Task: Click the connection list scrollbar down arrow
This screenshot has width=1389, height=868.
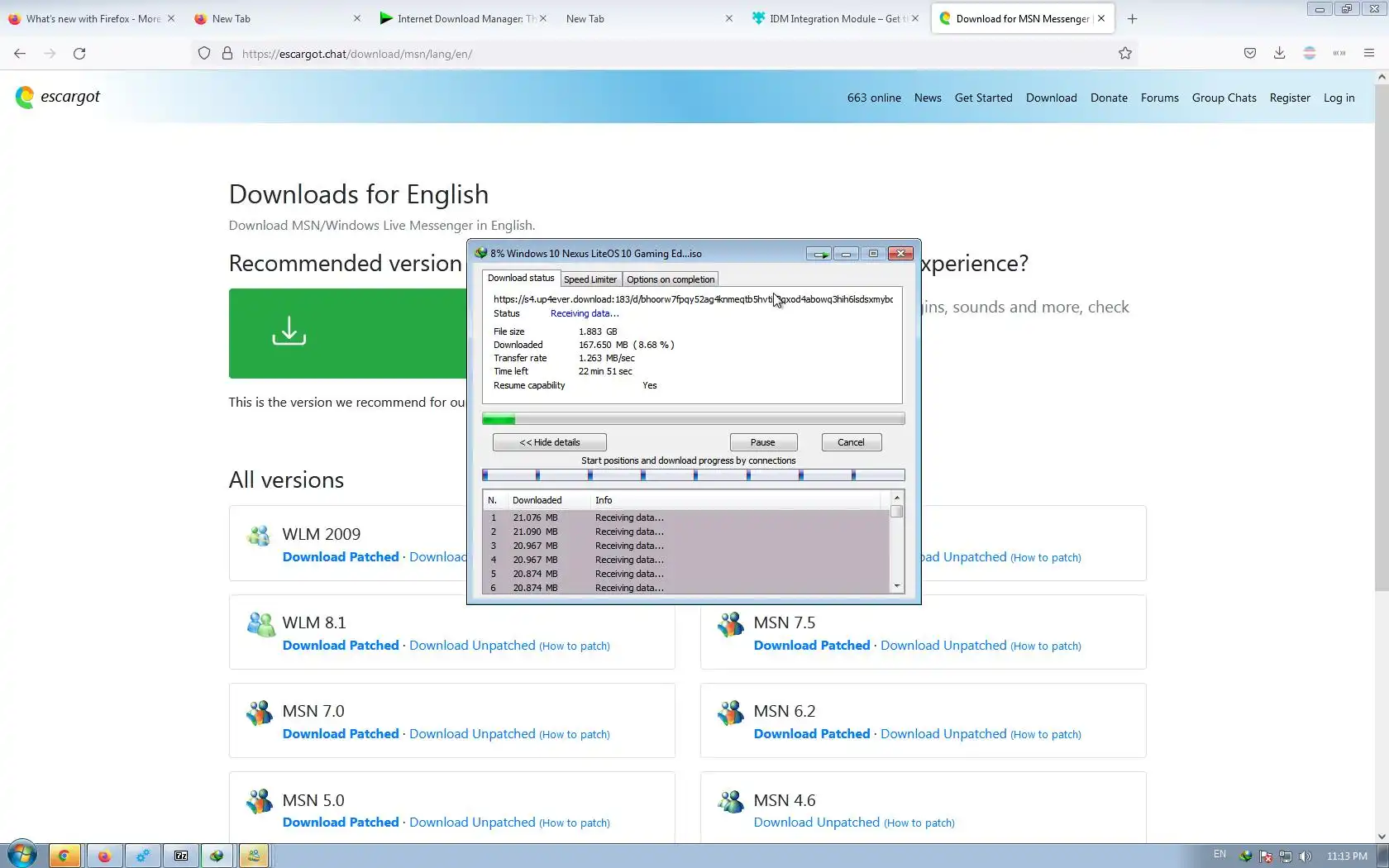Action: point(896,586)
